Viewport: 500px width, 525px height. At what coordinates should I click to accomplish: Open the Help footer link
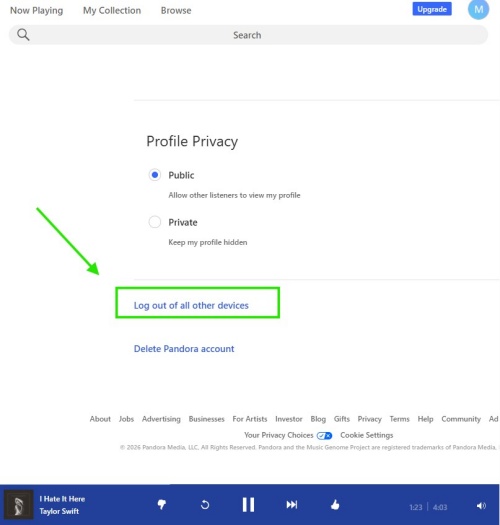[425, 419]
